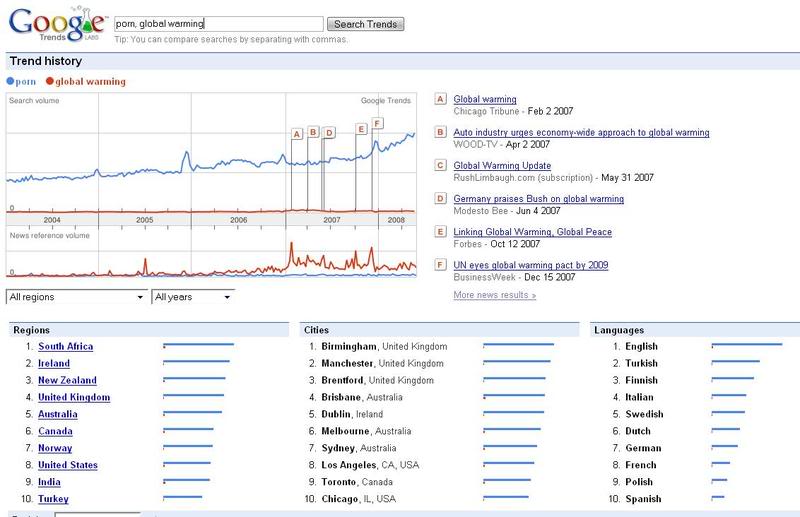Image resolution: width=800 pixels, height=517 pixels.
Task: Click the red global warming legend dot
Action: (x=49, y=81)
